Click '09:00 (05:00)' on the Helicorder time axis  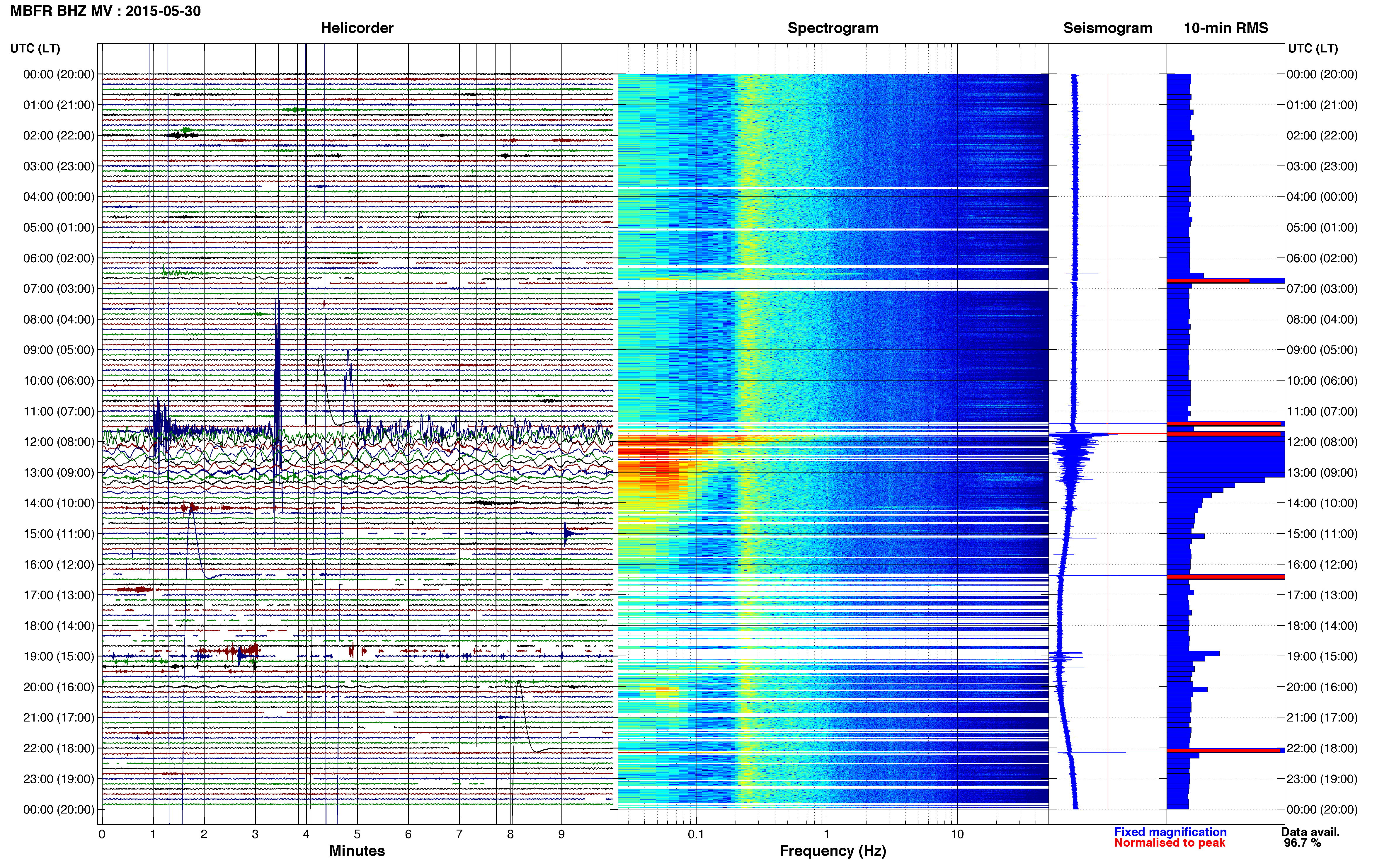click(59, 350)
